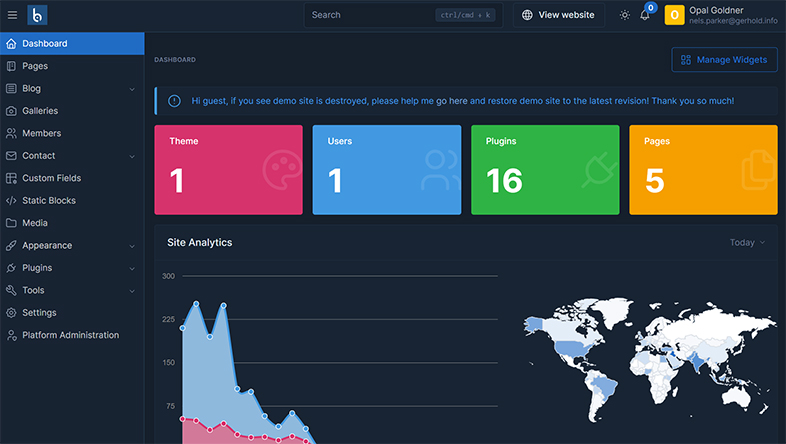Click the Opal Goldner profile name

pos(716,10)
